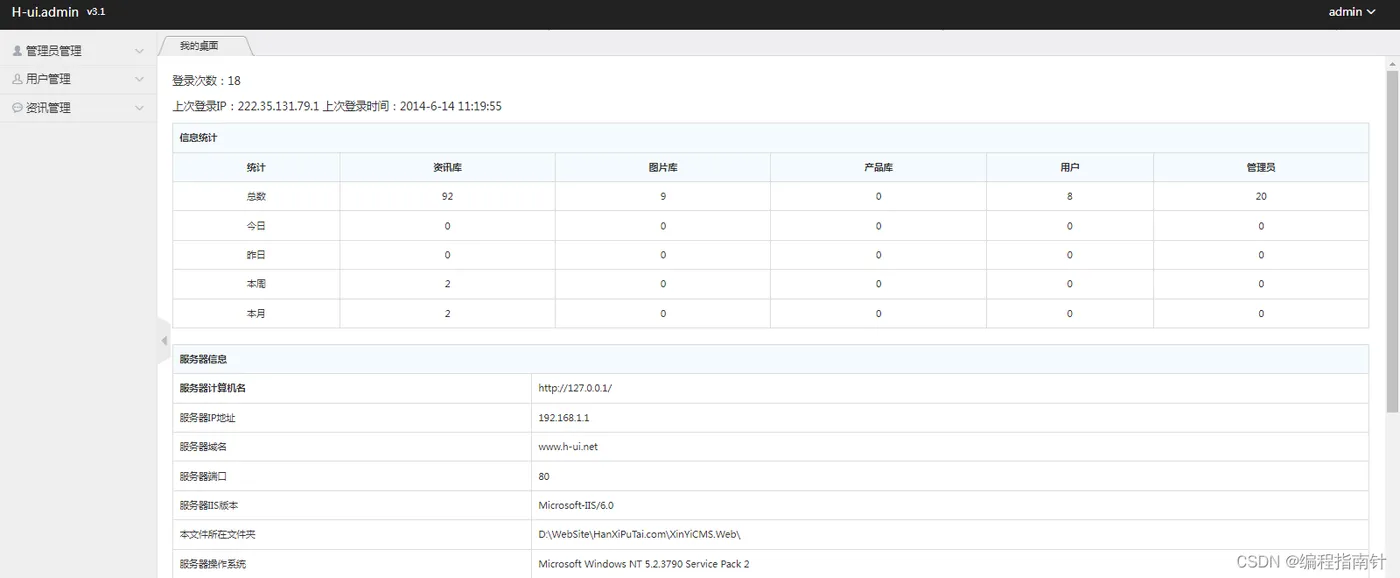Click the D:\WebSite folder path value
This screenshot has width=1400, height=578.
pos(640,534)
